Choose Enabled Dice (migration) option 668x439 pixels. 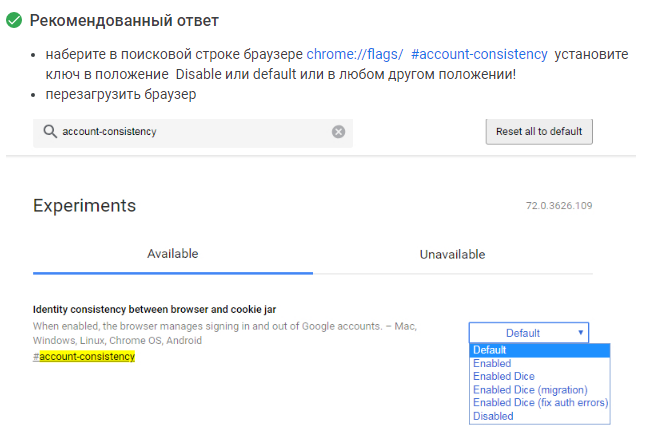(540, 390)
